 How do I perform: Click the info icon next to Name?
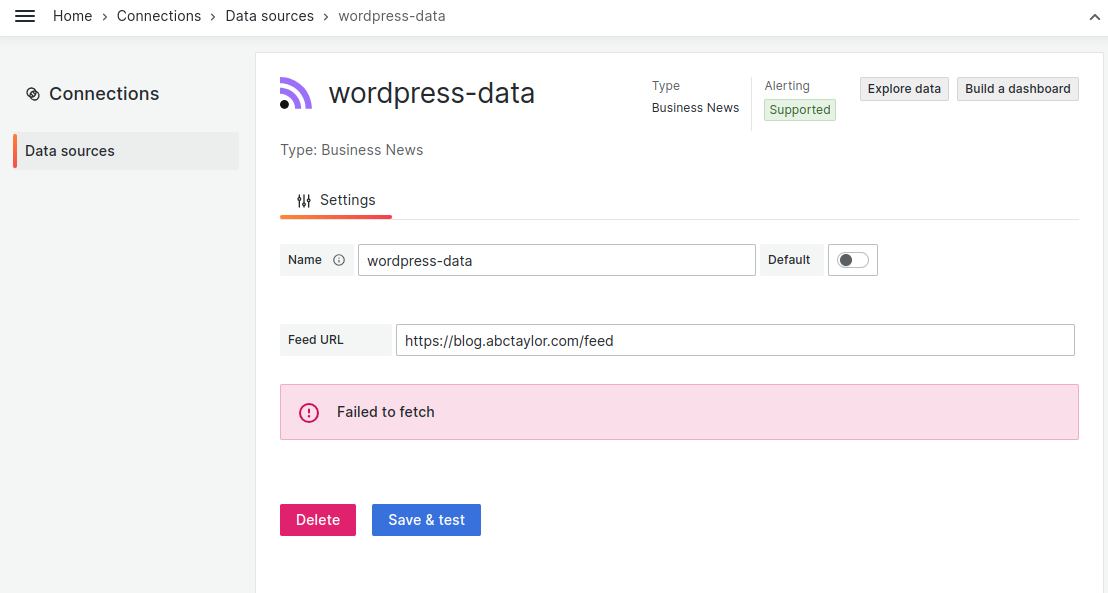click(339, 260)
